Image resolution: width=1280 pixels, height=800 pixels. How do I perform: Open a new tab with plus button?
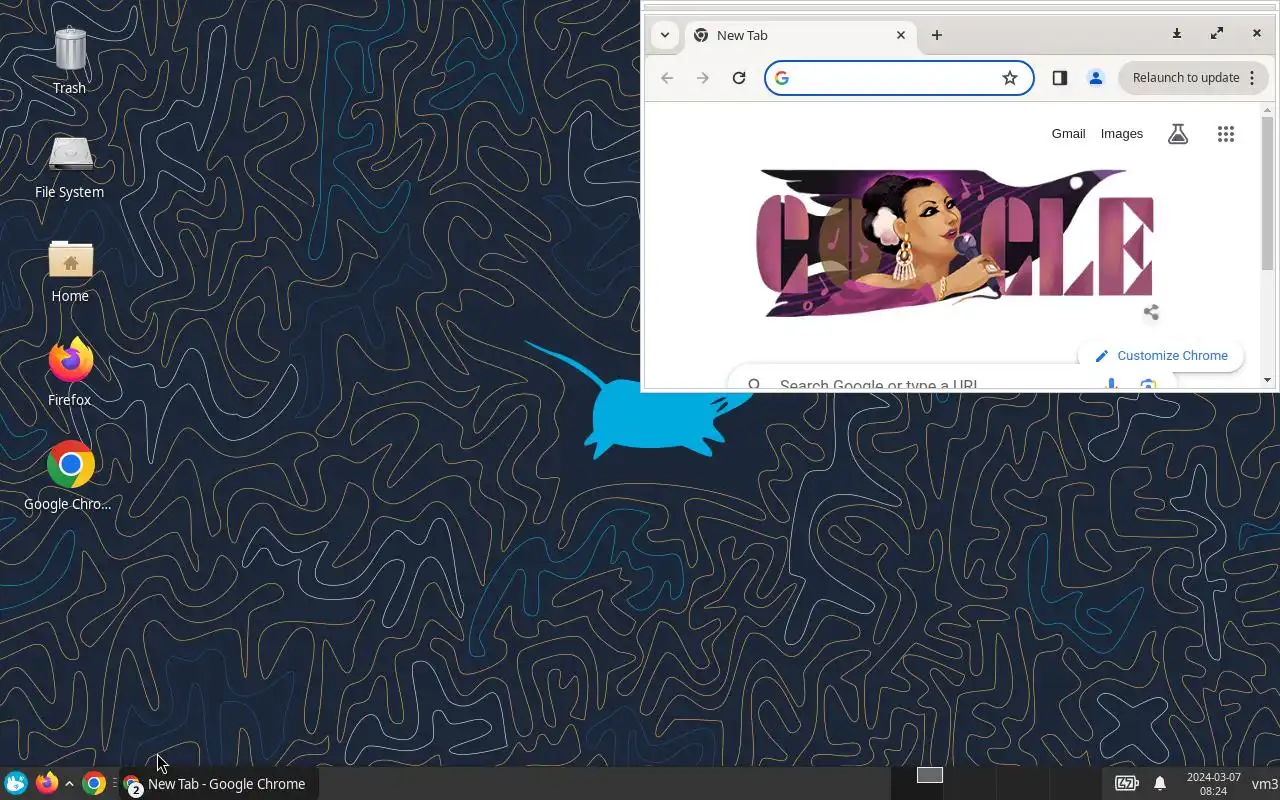(936, 35)
